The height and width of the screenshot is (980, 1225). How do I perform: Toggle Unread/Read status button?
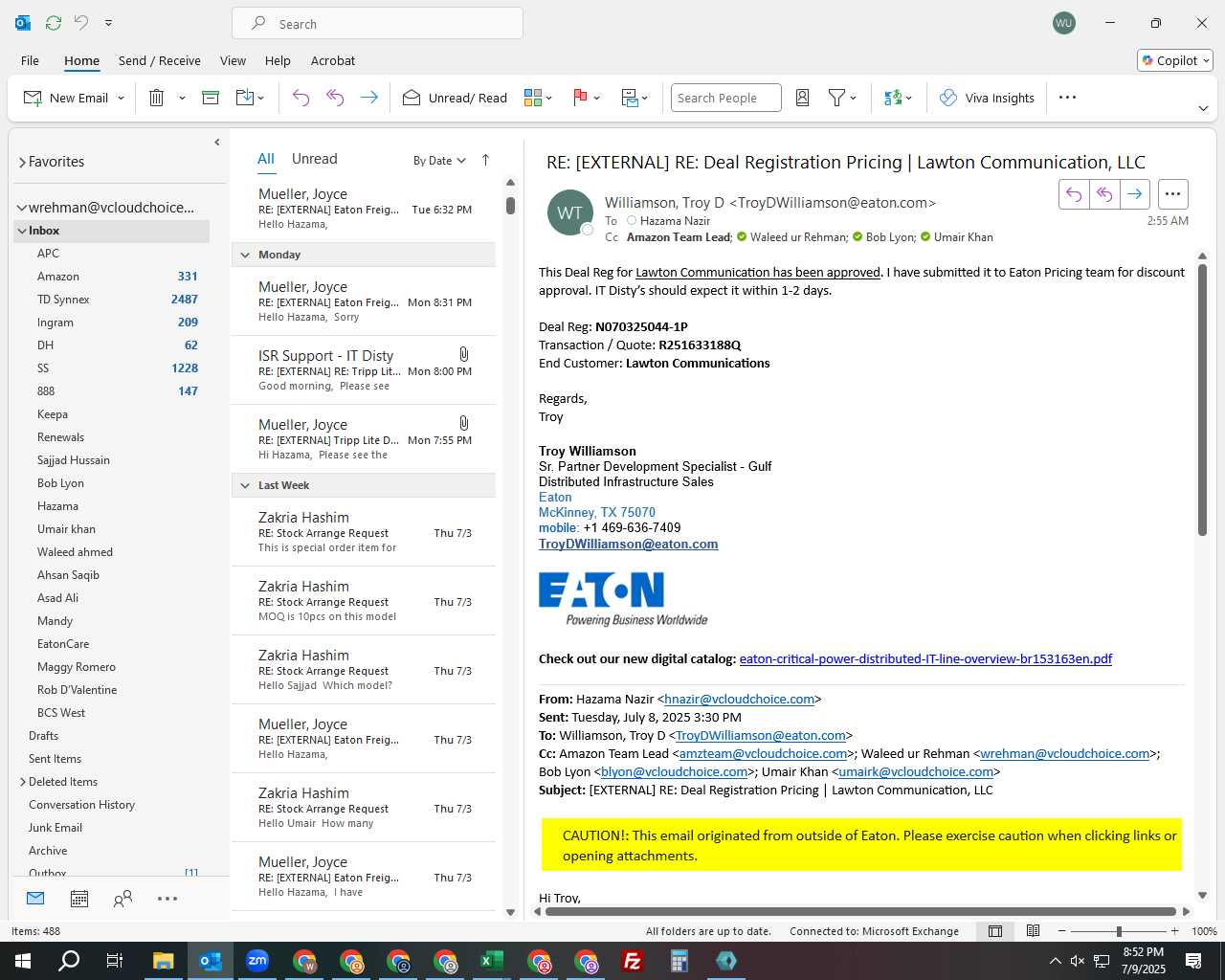(455, 98)
